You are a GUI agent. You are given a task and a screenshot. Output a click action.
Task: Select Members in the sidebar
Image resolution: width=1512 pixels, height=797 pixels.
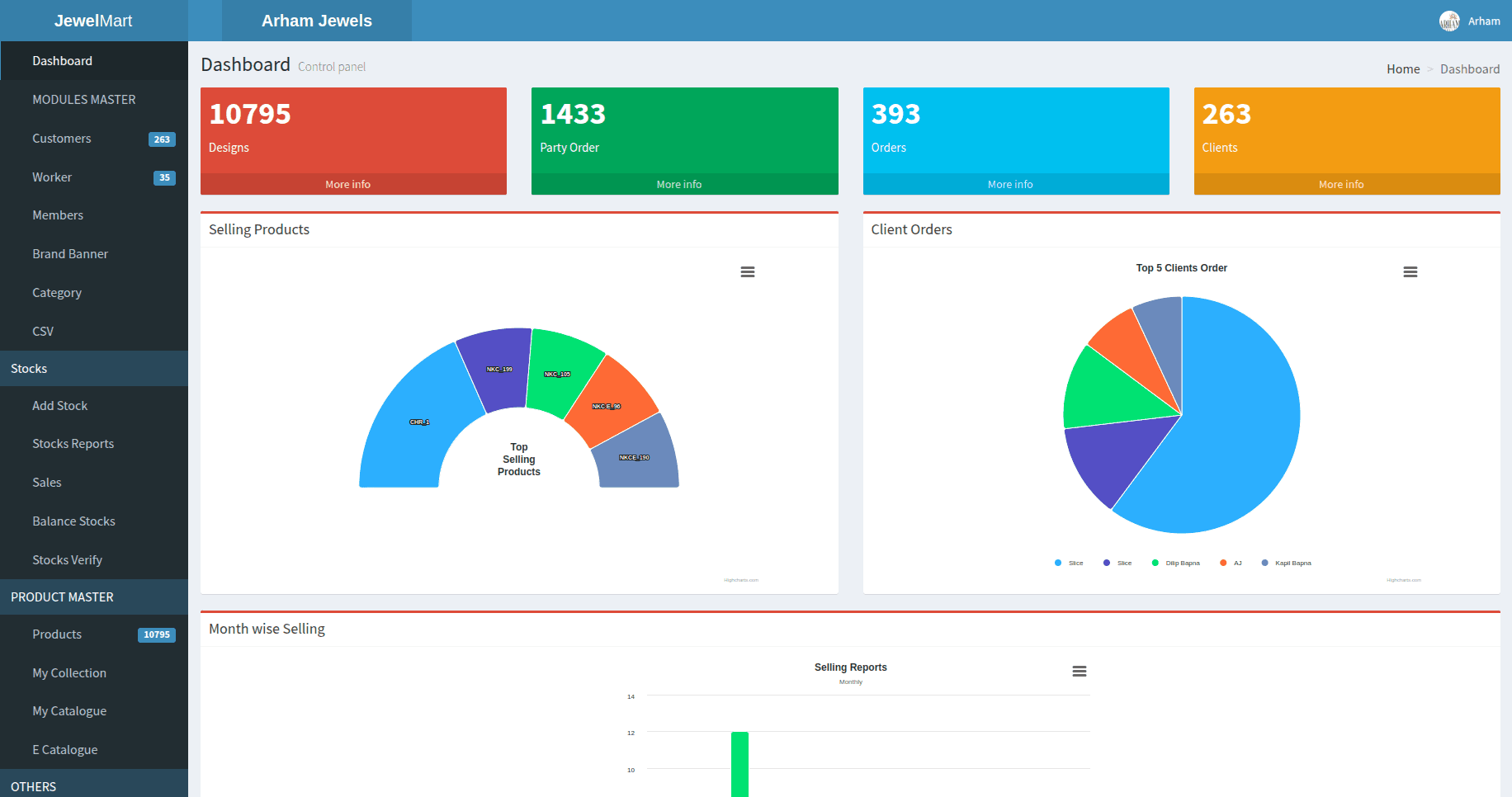[x=94, y=215]
